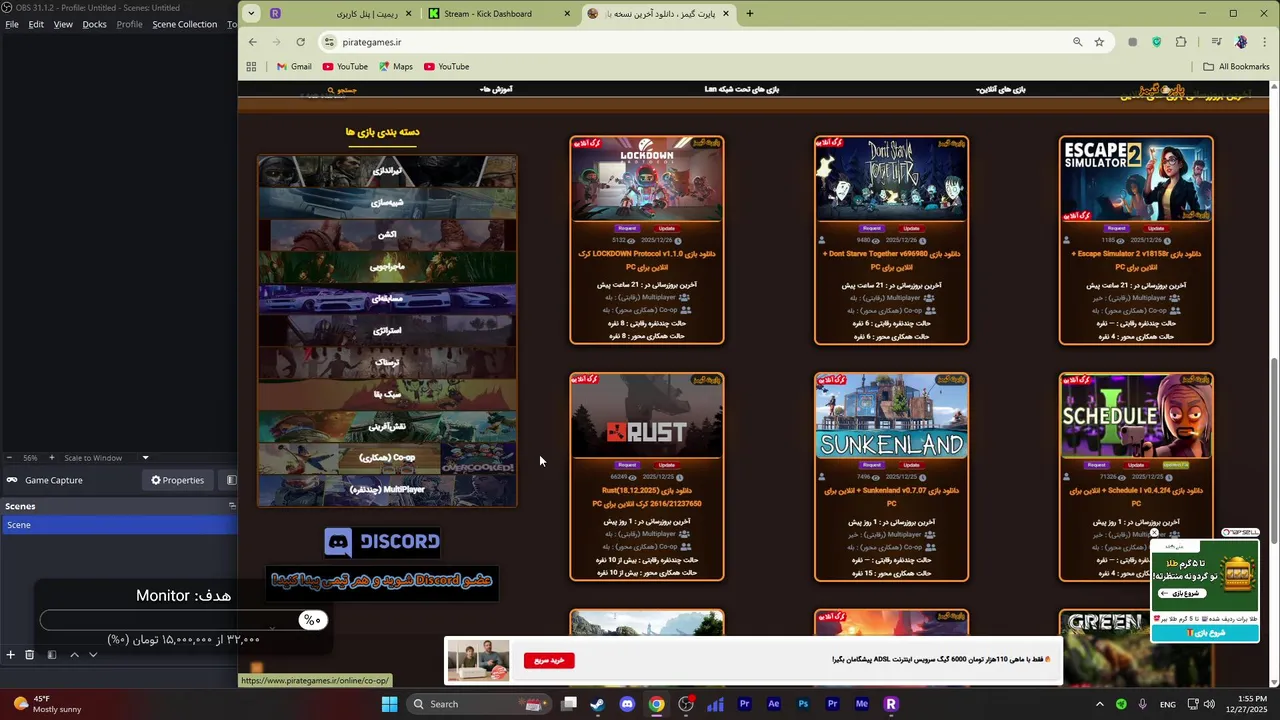Image resolution: width=1280 pixels, height=720 pixels.
Task: Close the slot-machine popup ad
Action: (x=1154, y=533)
